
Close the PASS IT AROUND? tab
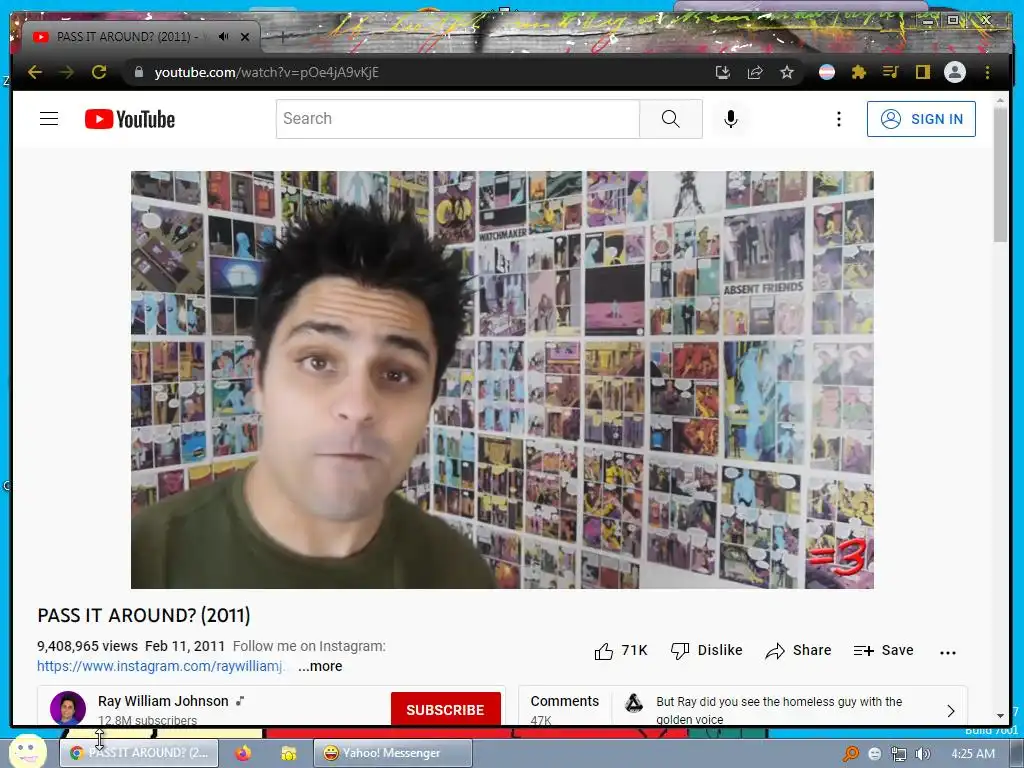coord(245,37)
